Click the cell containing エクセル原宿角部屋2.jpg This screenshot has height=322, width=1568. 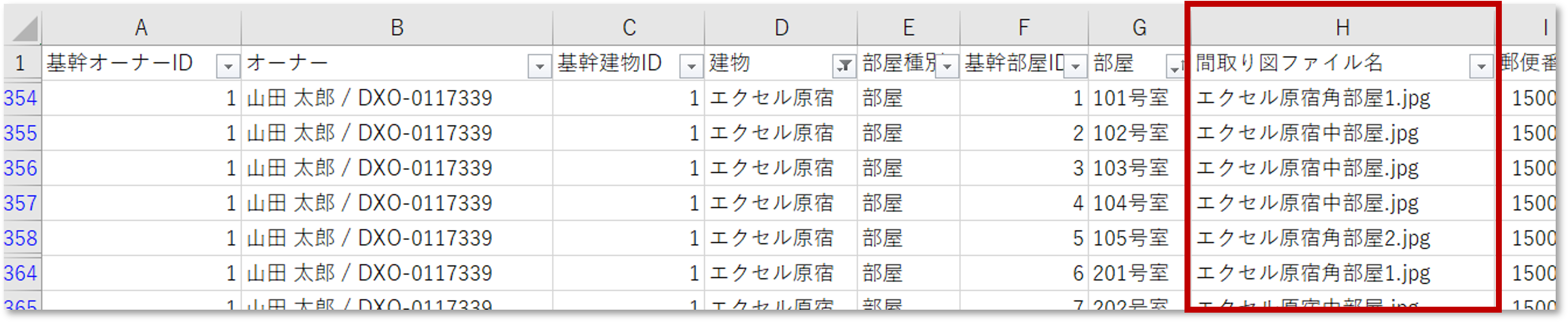click(1309, 237)
